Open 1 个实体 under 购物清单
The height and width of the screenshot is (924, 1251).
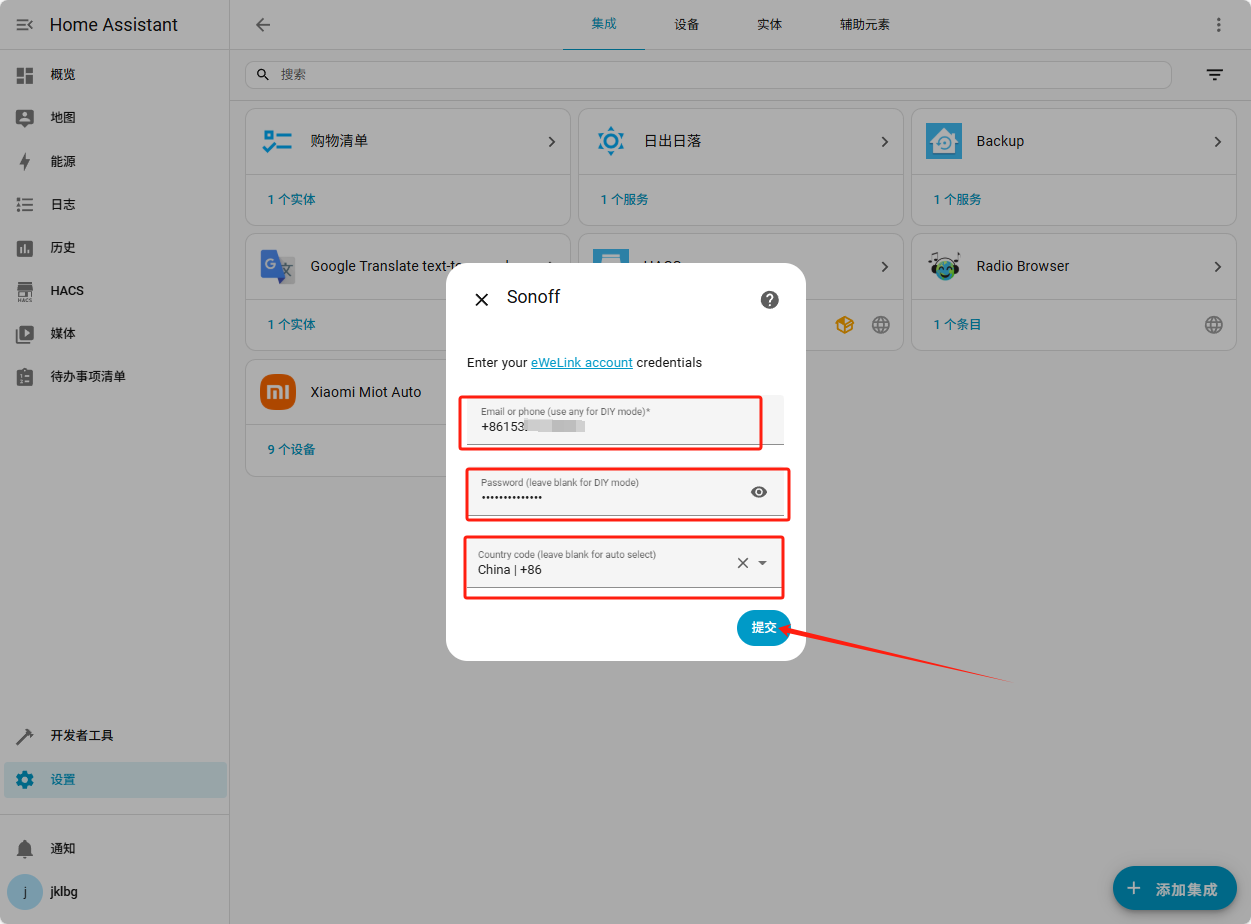point(291,200)
